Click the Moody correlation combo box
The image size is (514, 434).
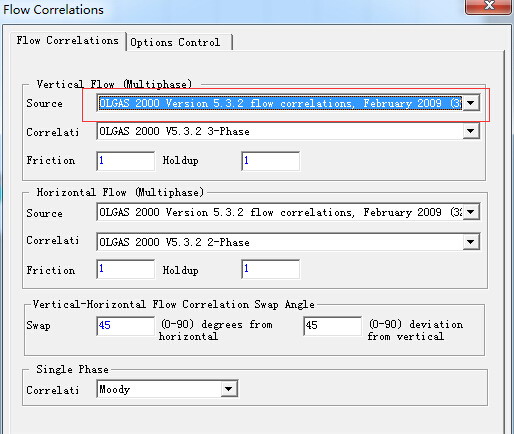167,389
